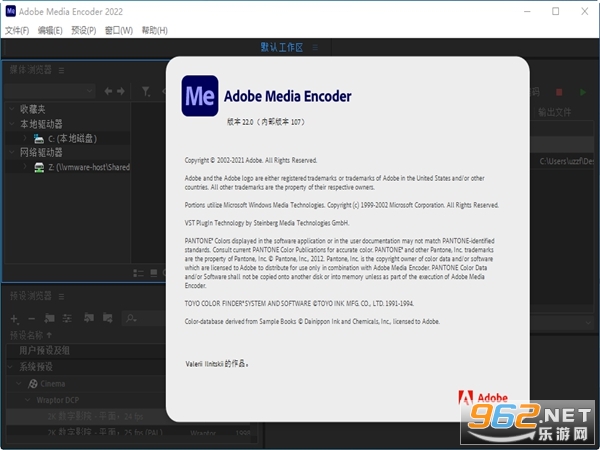Click the C:\Users output file path

(566, 161)
